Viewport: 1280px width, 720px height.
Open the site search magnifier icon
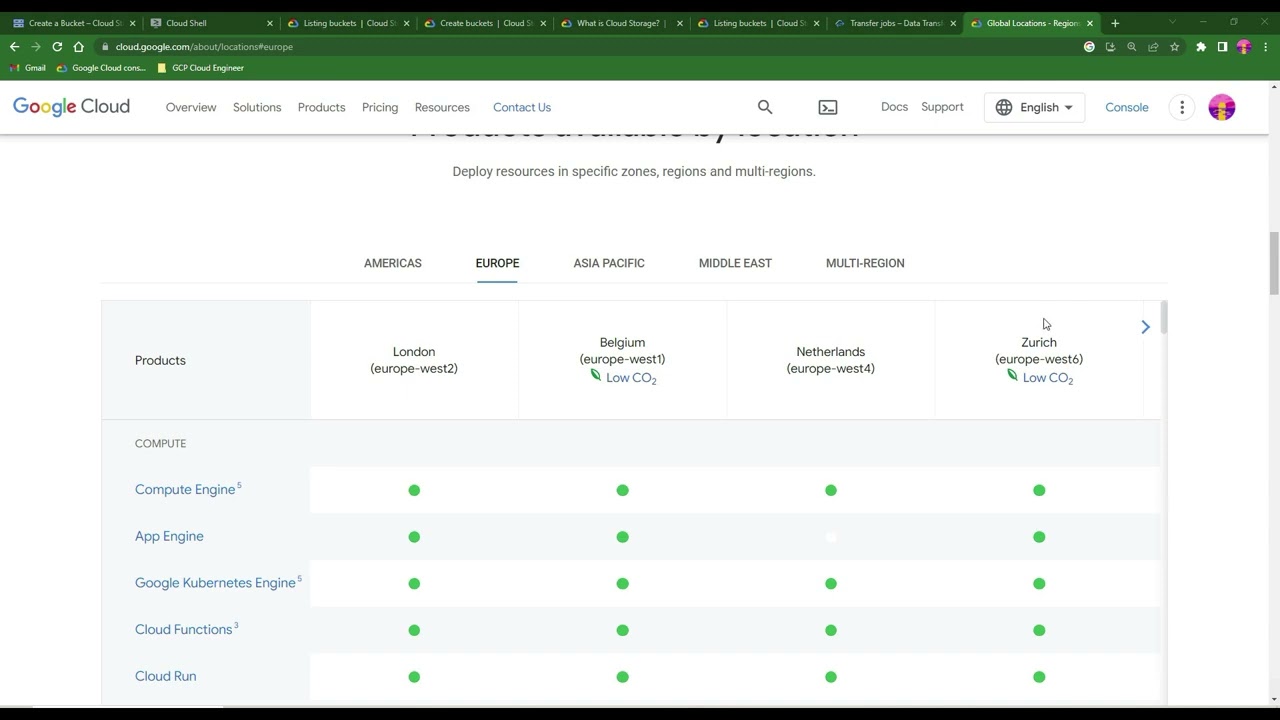pos(765,107)
